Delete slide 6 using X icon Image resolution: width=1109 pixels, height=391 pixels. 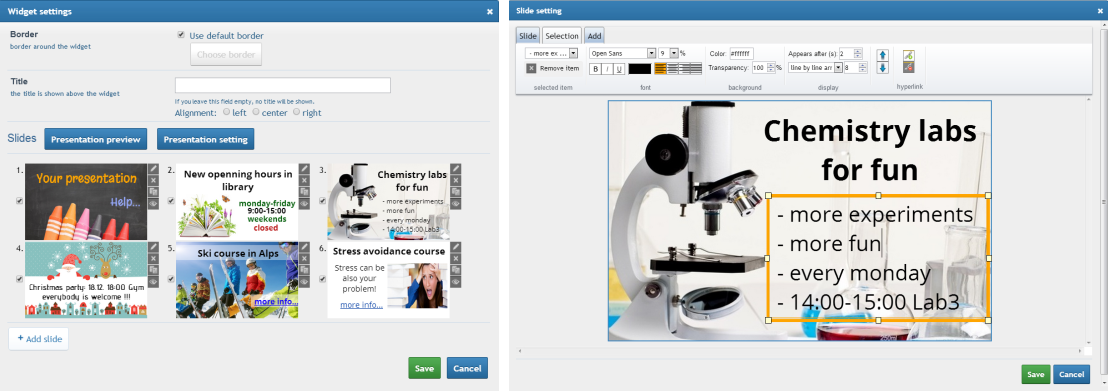pyautogui.click(x=455, y=259)
